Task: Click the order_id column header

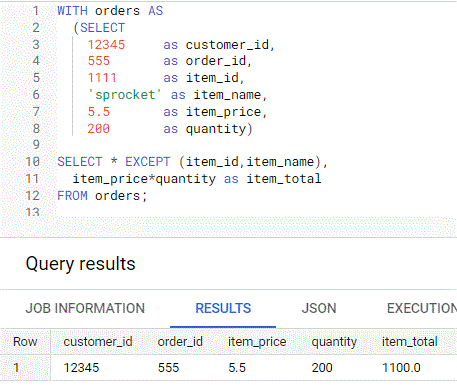Action: [x=180, y=342]
